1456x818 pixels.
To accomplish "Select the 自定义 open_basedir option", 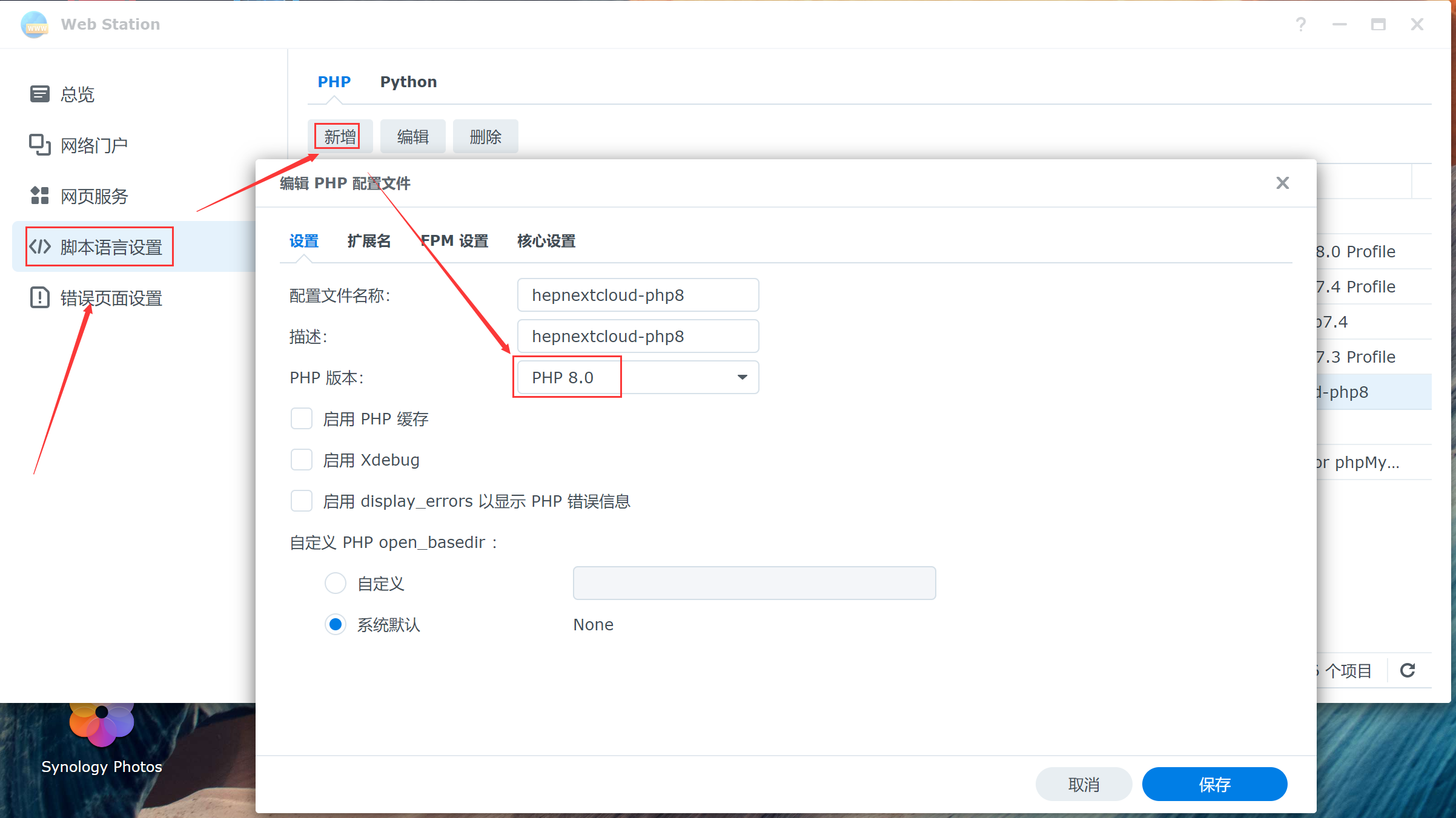I will [x=336, y=583].
